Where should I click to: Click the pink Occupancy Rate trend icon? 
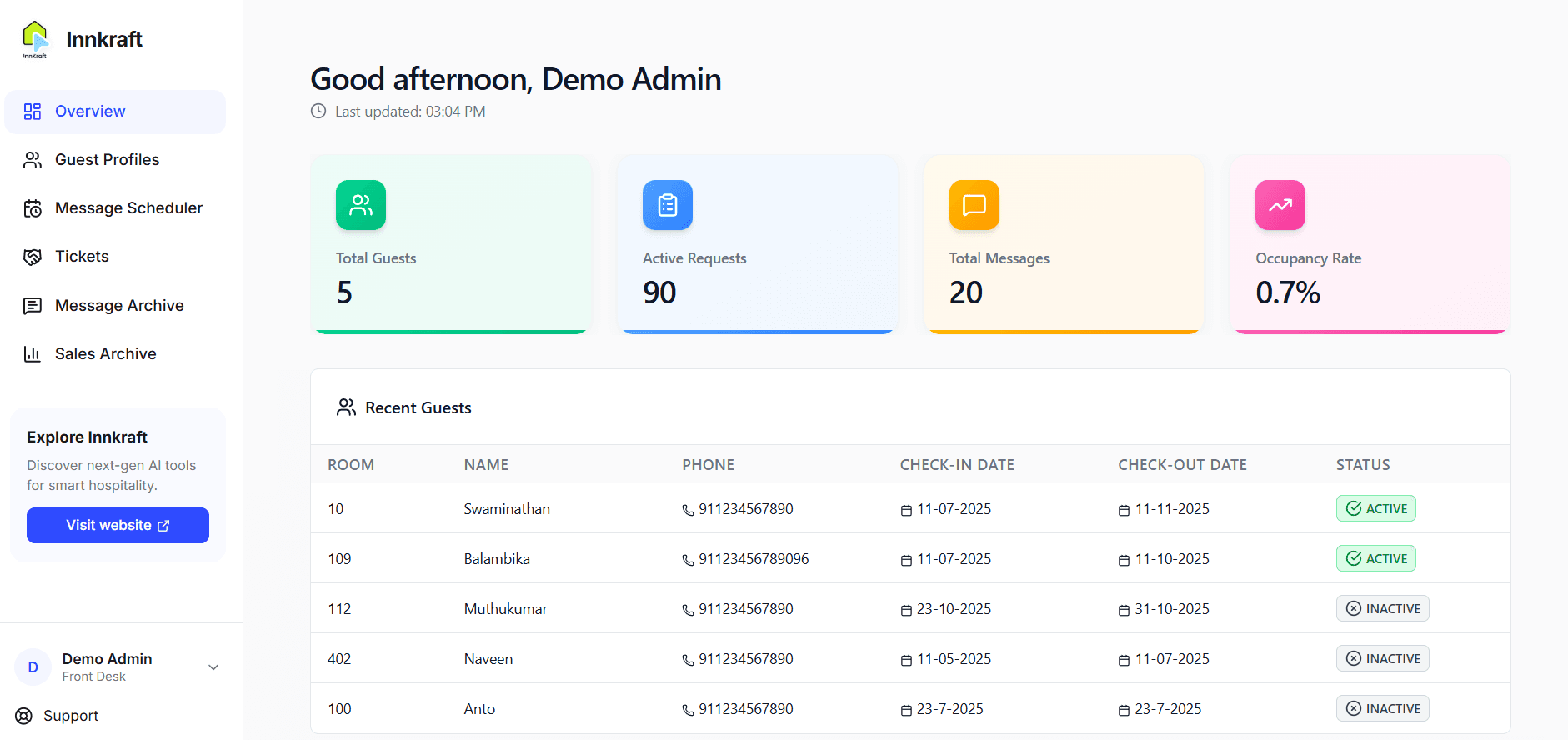[x=1280, y=205]
